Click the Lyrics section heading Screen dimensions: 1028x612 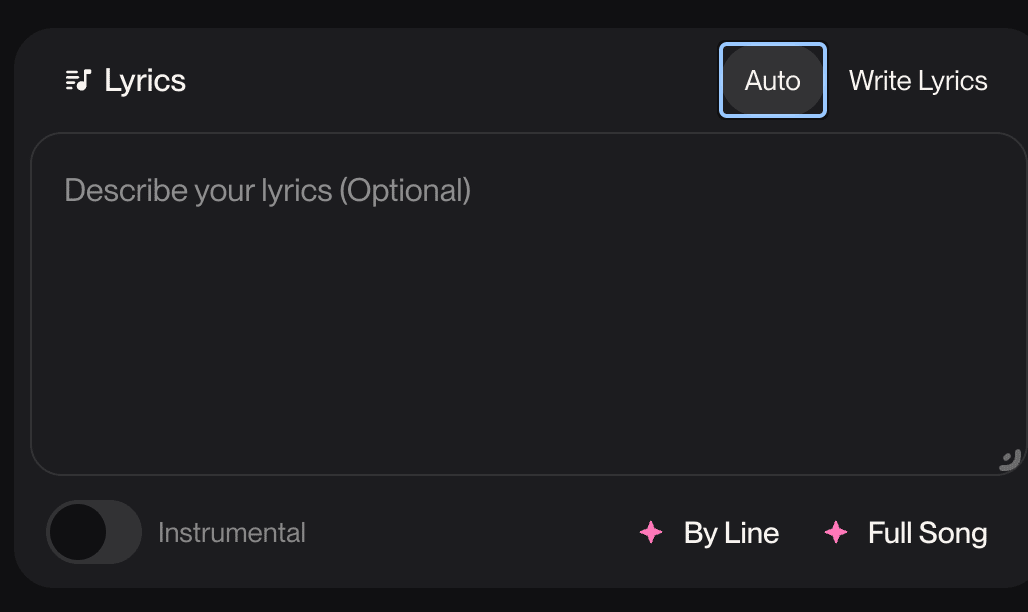(145, 81)
